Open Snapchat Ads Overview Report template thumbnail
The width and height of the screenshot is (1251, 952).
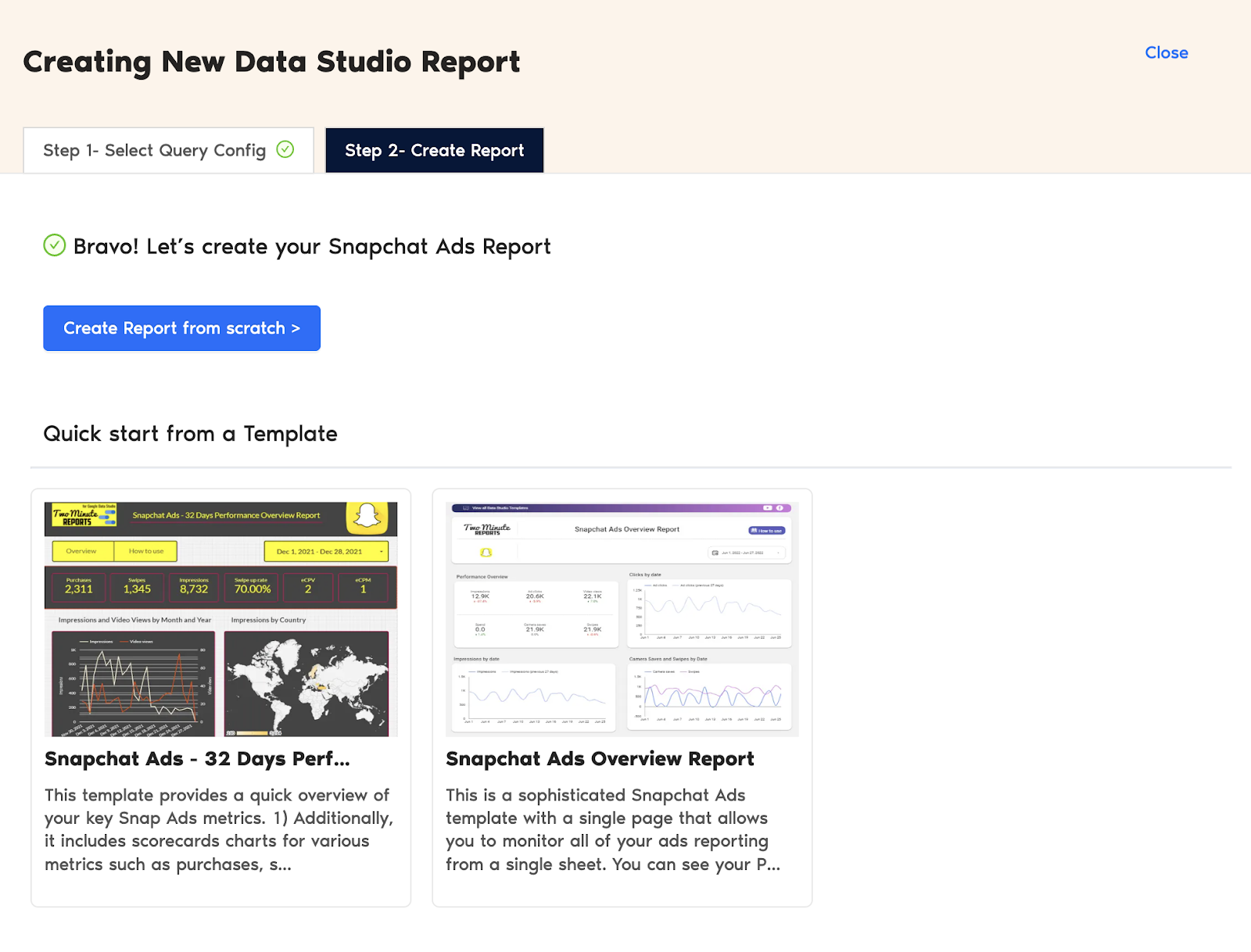point(622,619)
